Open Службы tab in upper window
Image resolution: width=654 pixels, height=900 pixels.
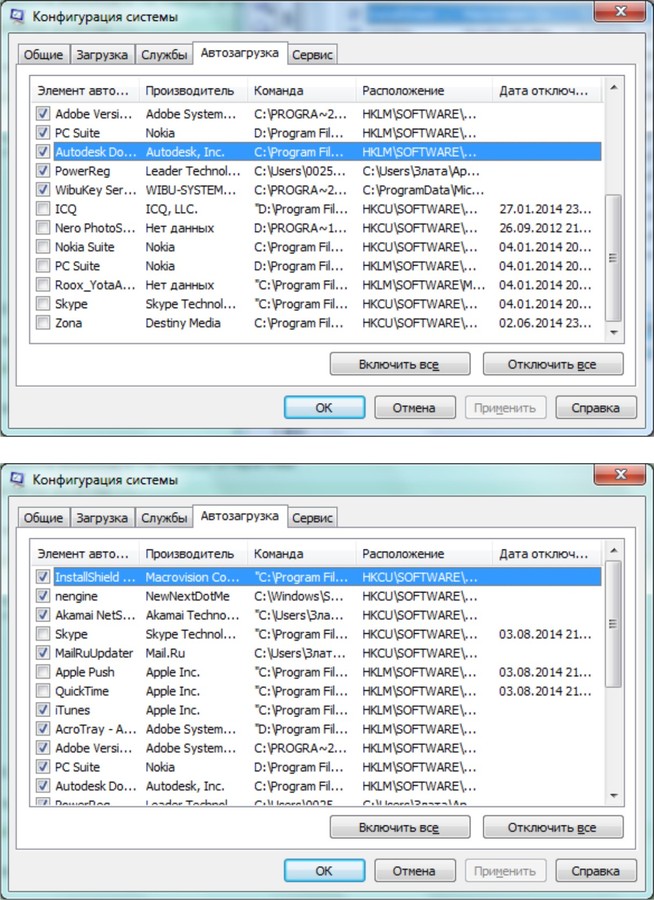click(x=164, y=55)
